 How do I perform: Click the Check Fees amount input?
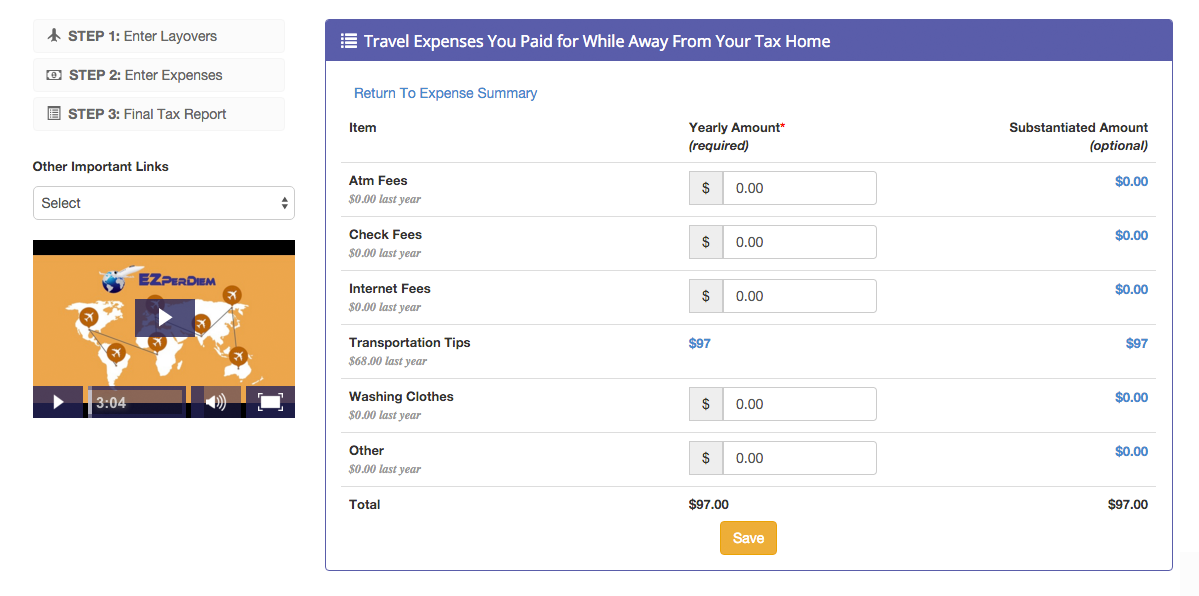click(x=799, y=242)
